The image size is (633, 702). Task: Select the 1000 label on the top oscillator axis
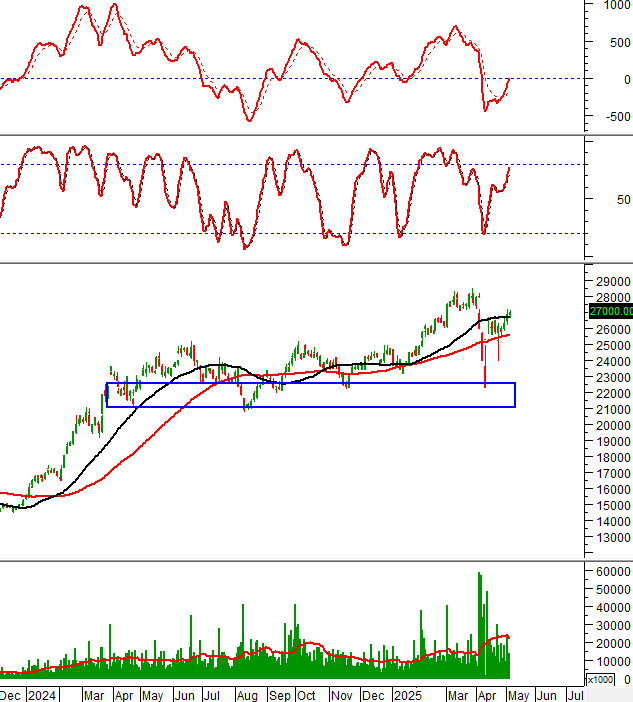point(617,5)
